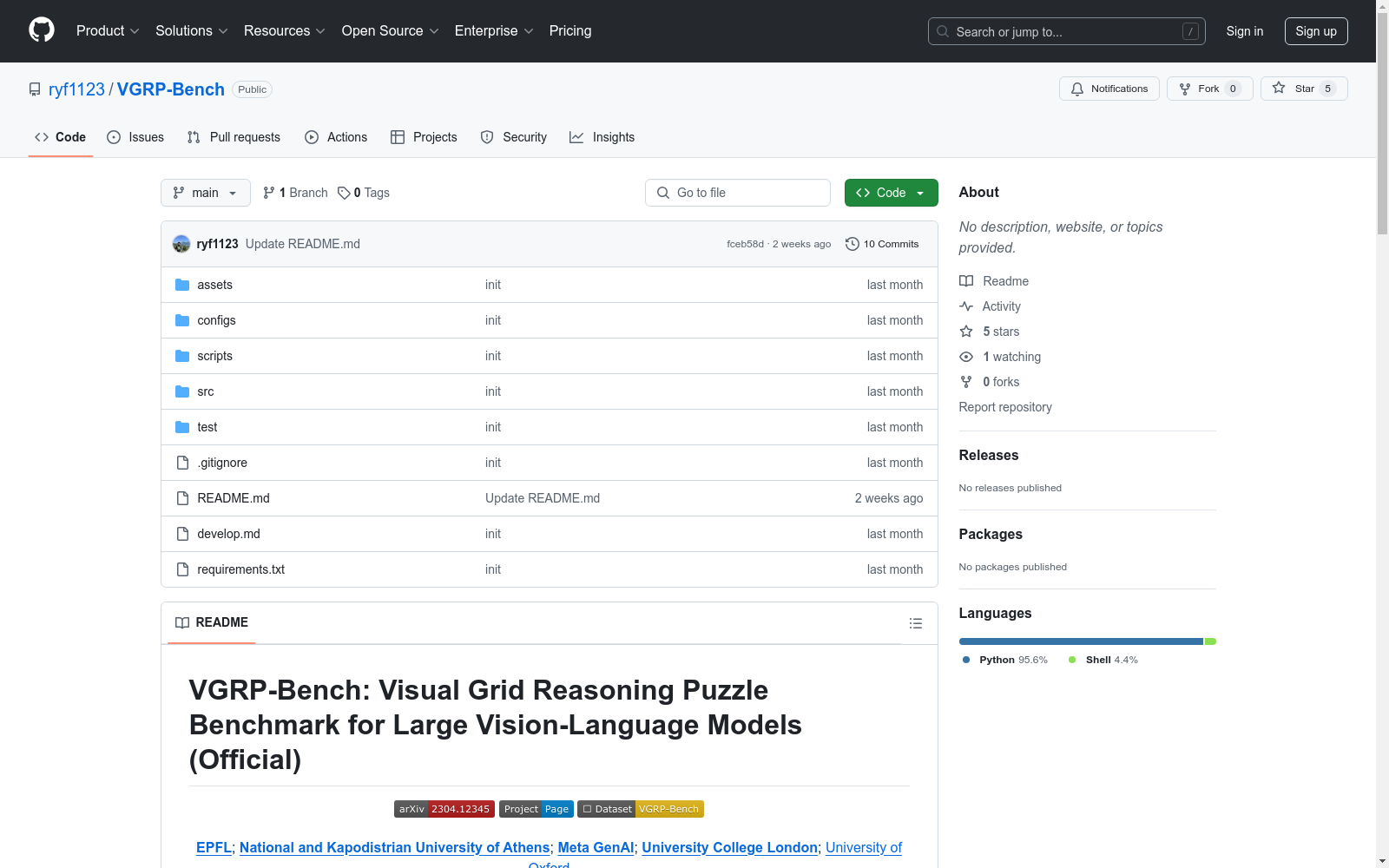
Task: Open the Meta GenAI affiliation link
Action: pos(596,847)
